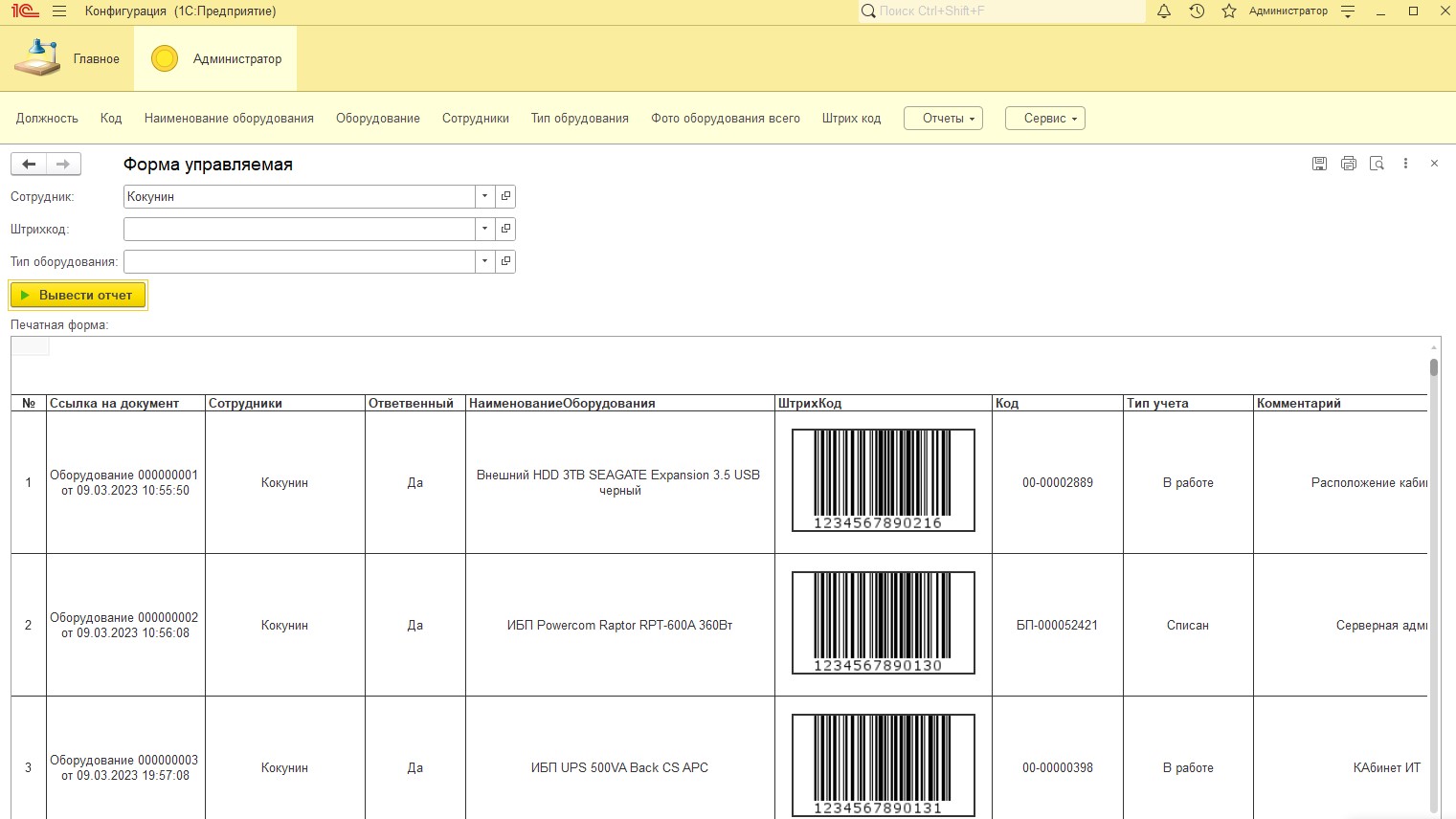The image size is (1456, 819).
Task: Select barcode image 1234567890216
Action: click(x=883, y=480)
